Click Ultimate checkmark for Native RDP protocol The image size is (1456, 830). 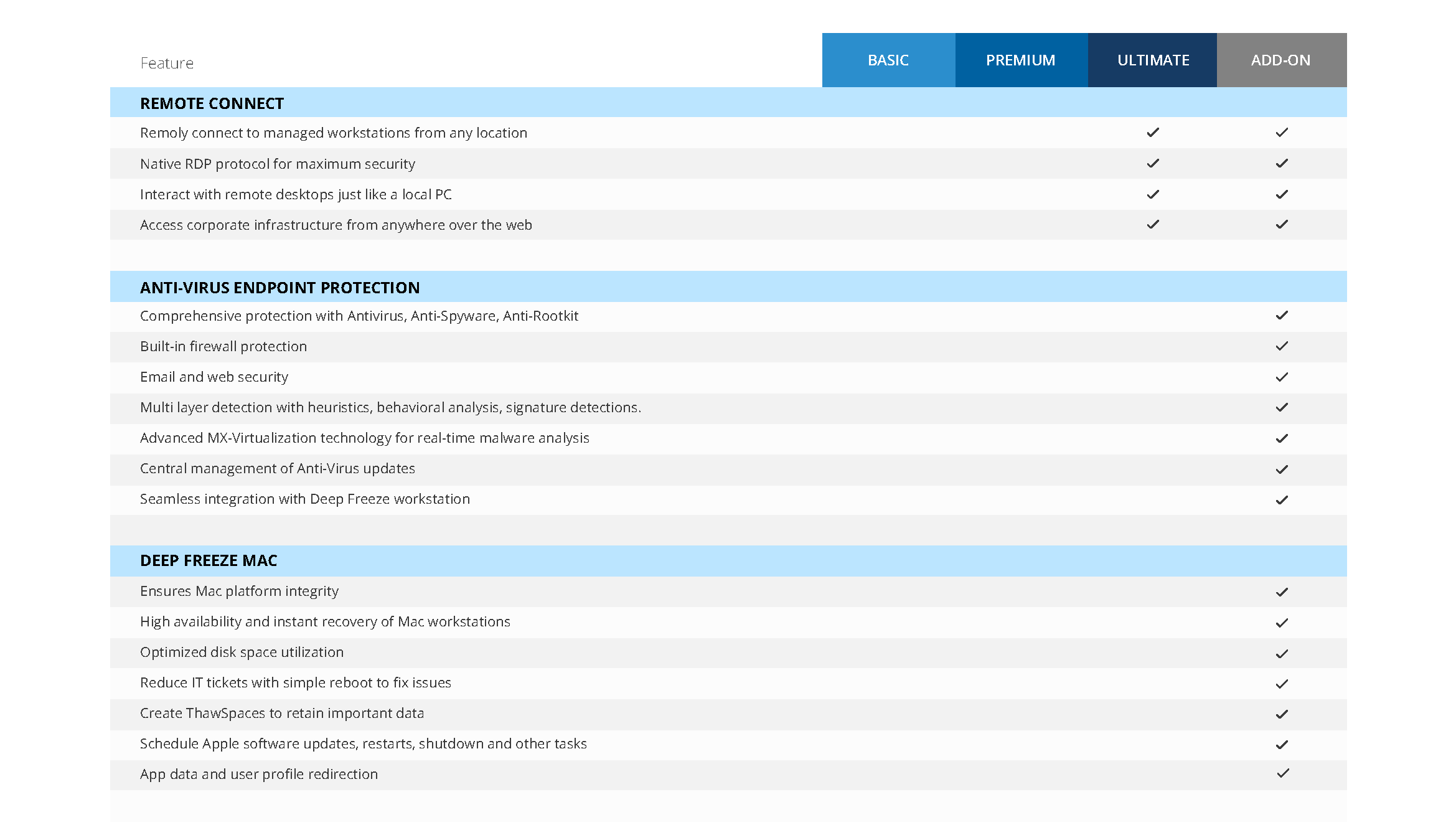click(1153, 163)
